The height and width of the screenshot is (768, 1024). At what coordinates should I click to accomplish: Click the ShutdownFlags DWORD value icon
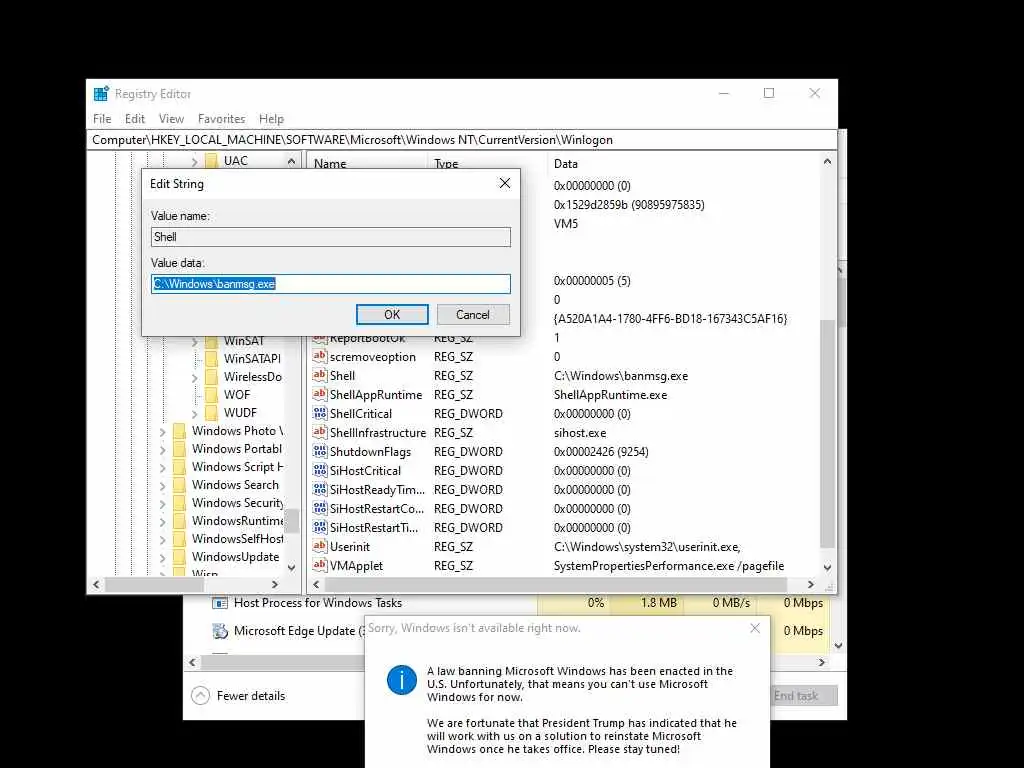319,451
